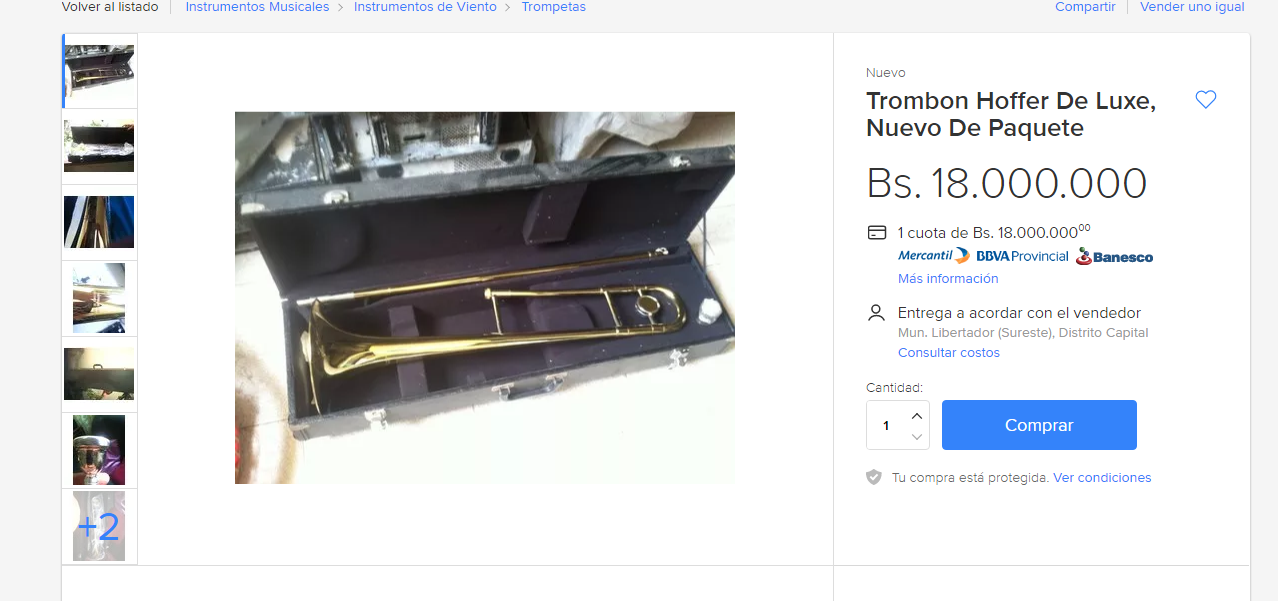Click the BBVA Provincial logo
Viewport: 1278px width, 601px height.
click(x=1022, y=256)
